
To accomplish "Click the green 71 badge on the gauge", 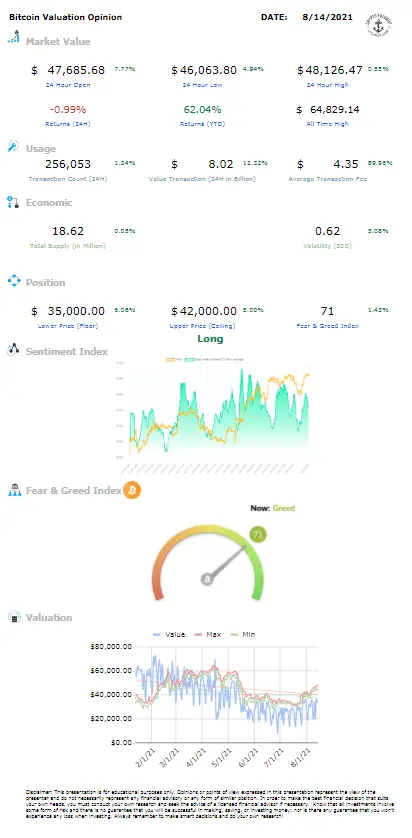I will [258, 534].
